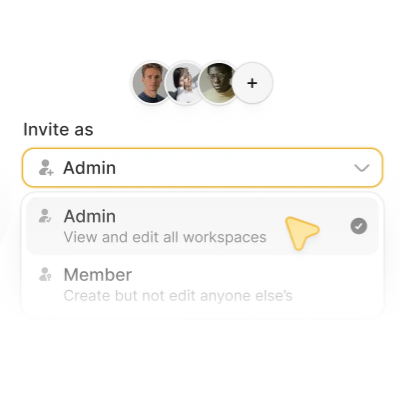
Task: Click the Member title in the list
Action: pos(98,275)
